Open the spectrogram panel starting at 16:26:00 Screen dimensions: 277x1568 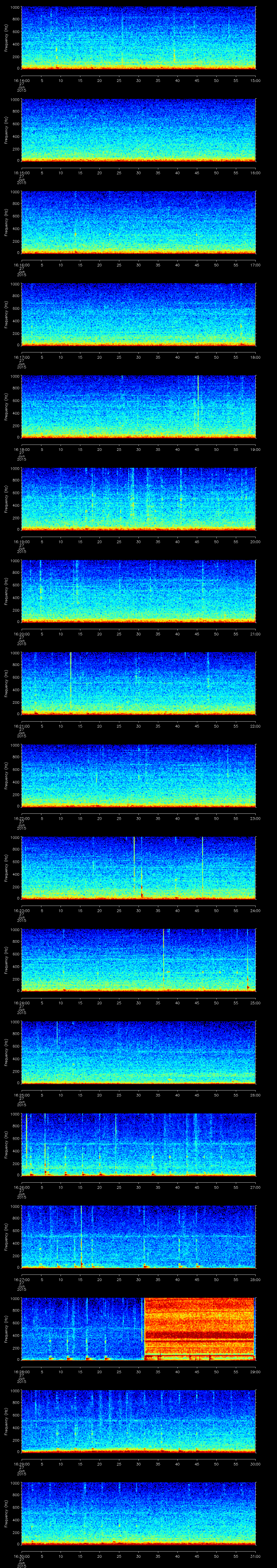(138, 1144)
